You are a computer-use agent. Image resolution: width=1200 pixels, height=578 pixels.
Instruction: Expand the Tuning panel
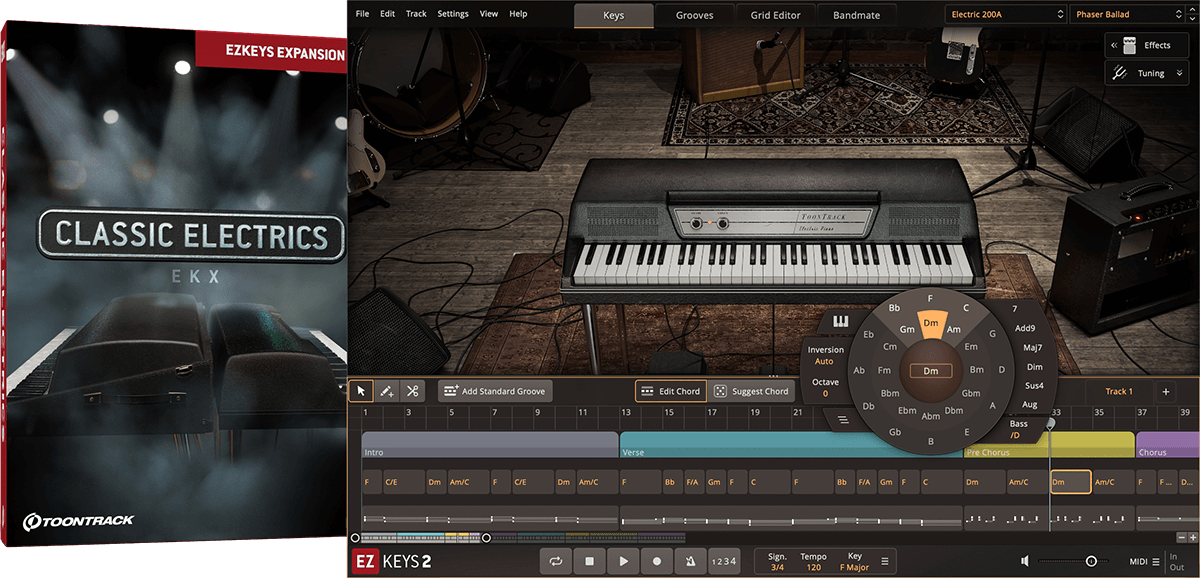pyautogui.click(x=1146, y=73)
